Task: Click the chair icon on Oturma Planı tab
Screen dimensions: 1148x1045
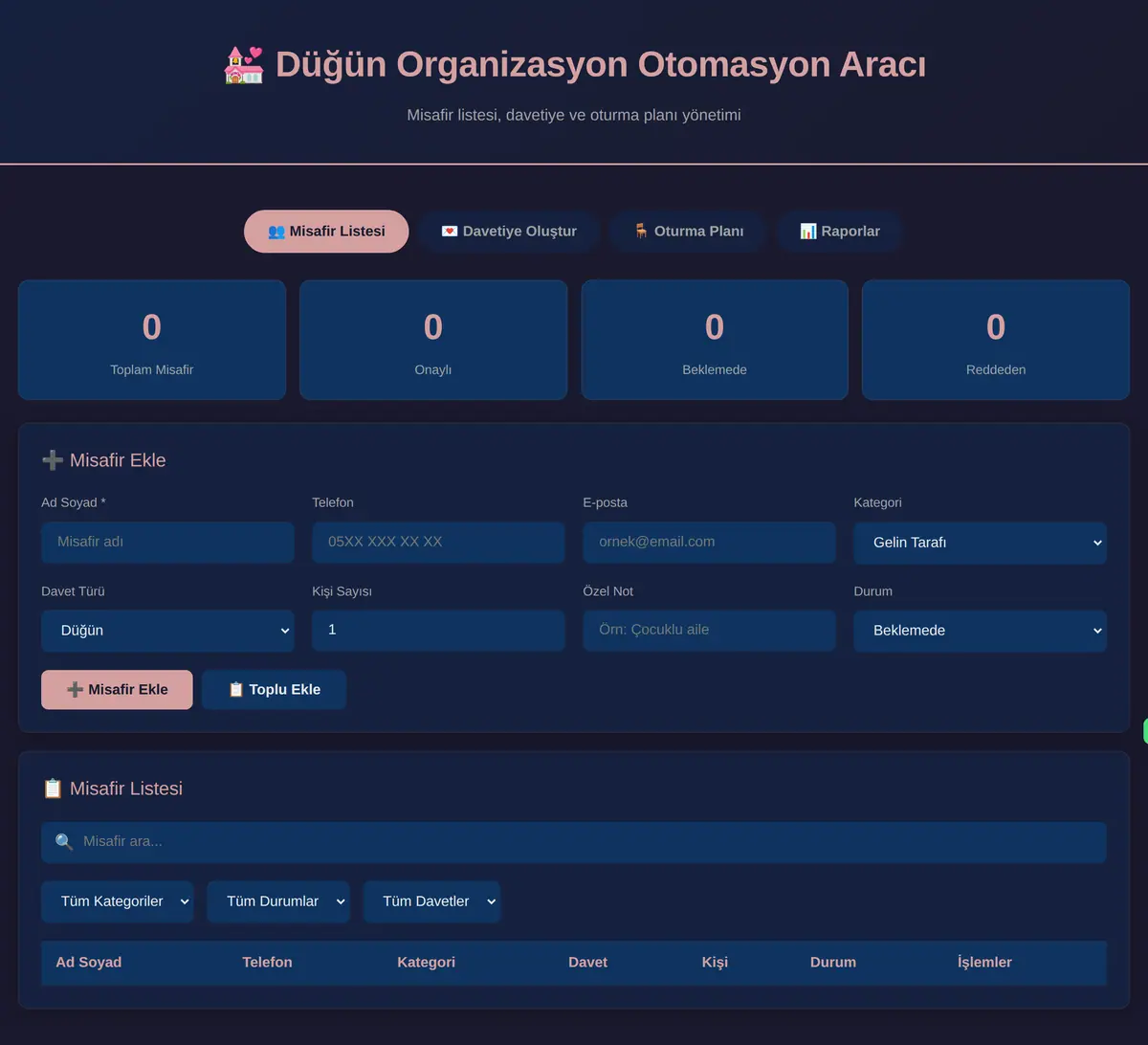Action: pyautogui.click(x=642, y=232)
